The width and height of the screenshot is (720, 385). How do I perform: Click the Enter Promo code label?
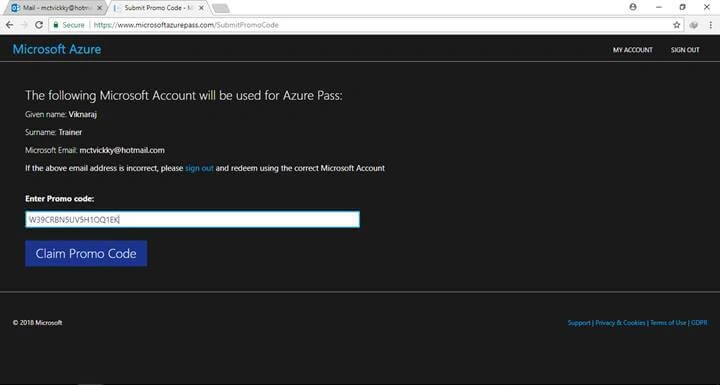tap(60, 198)
